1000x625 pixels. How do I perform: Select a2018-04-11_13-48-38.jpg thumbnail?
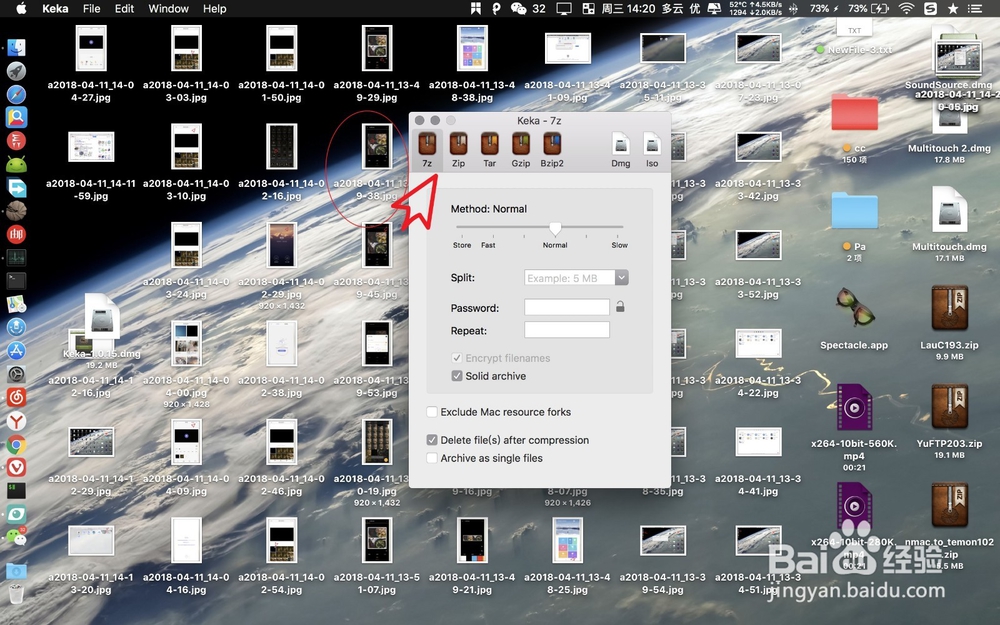[472, 48]
